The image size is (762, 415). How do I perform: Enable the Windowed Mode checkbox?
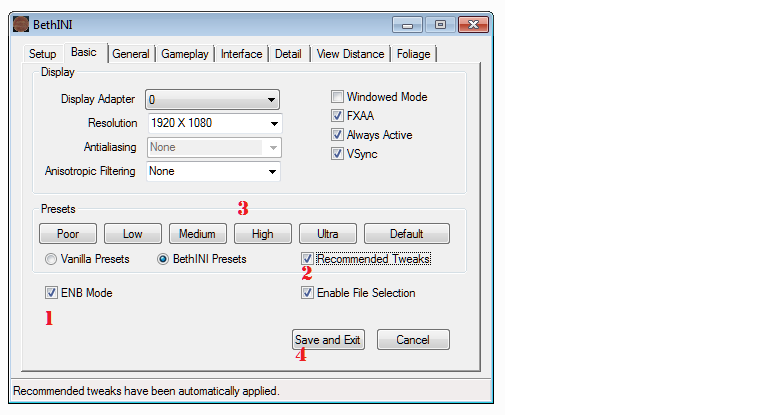tap(337, 97)
